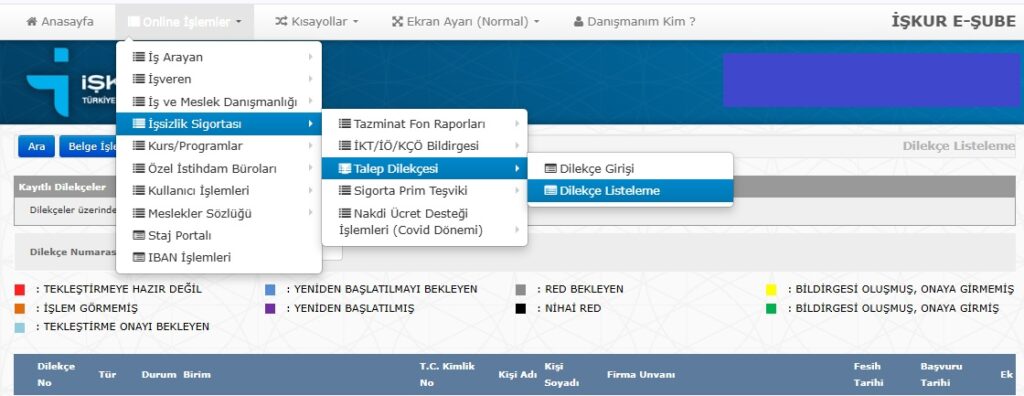
Task: Click the Kişi Soyadı column header
Action: (562, 374)
